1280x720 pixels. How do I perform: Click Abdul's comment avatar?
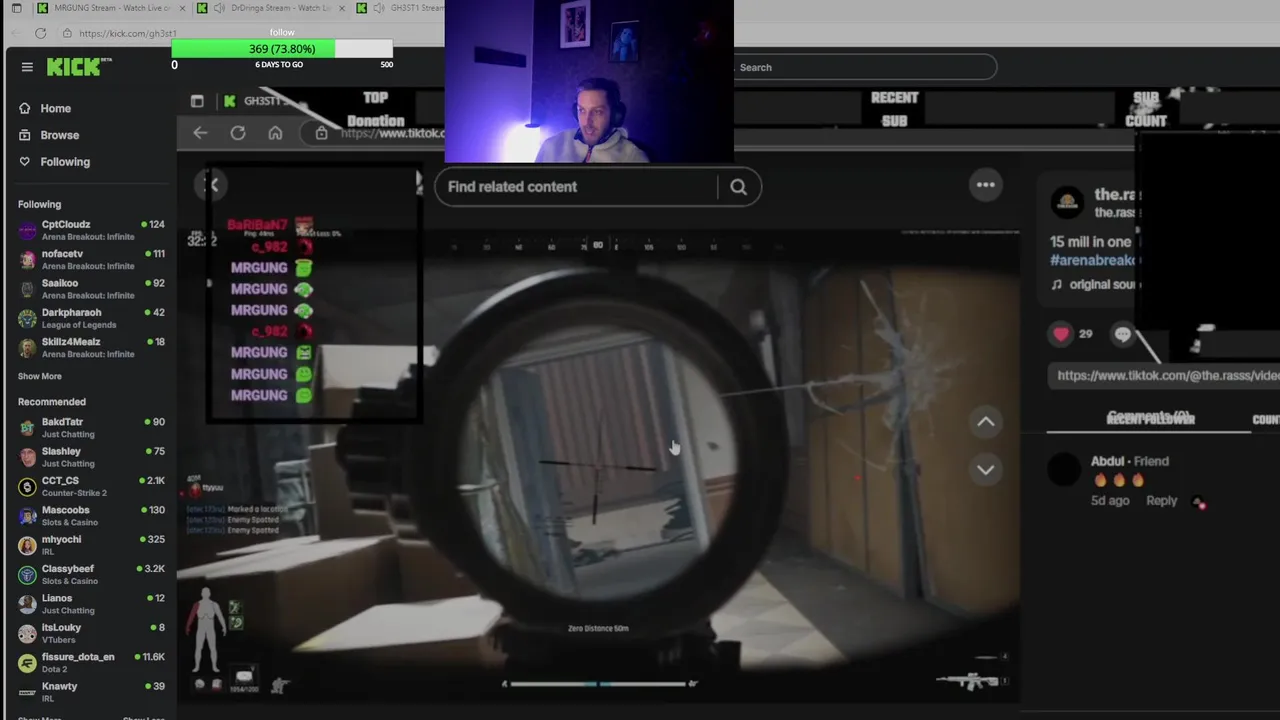1065,469
